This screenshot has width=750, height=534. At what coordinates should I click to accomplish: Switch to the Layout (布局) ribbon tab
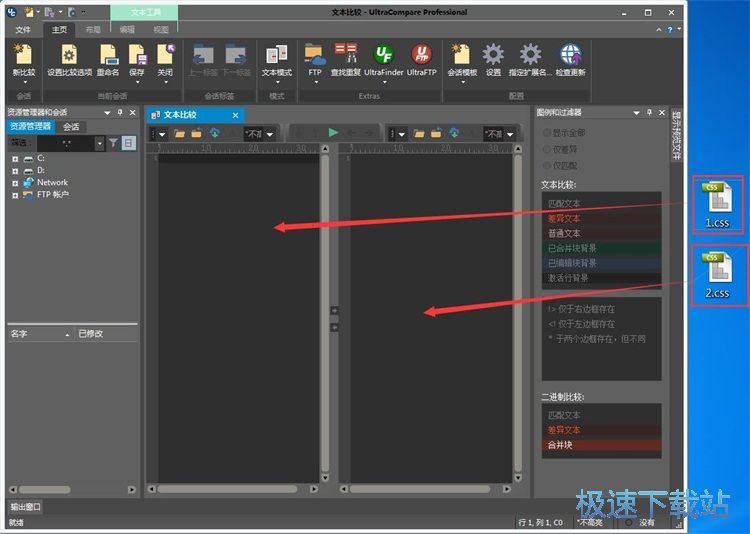point(92,30)
